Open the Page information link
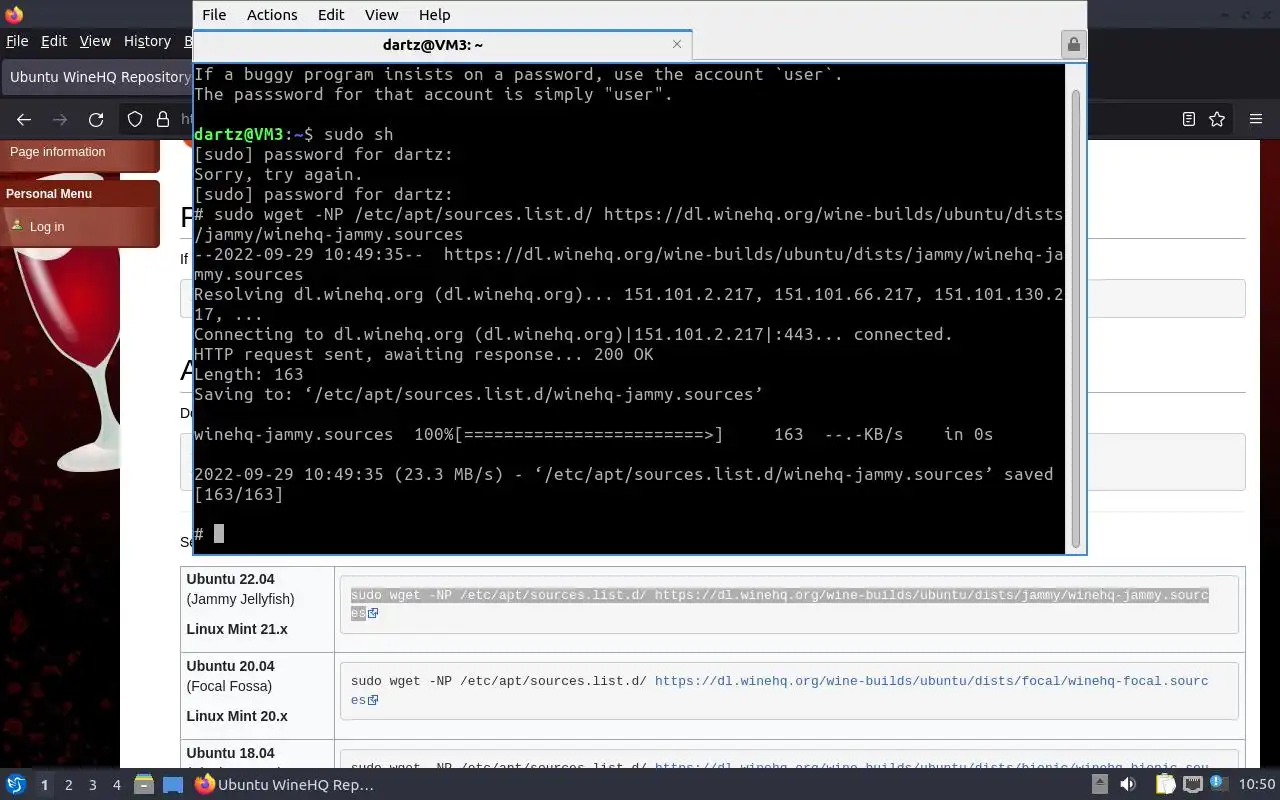 57,152
